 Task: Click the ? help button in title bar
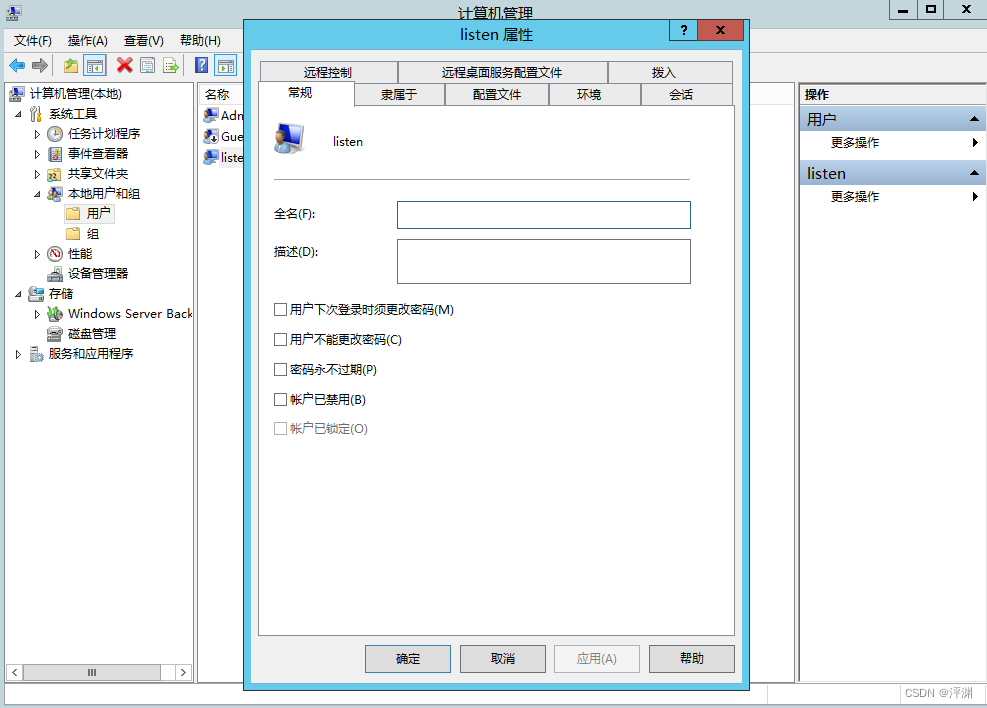[684, 30]
